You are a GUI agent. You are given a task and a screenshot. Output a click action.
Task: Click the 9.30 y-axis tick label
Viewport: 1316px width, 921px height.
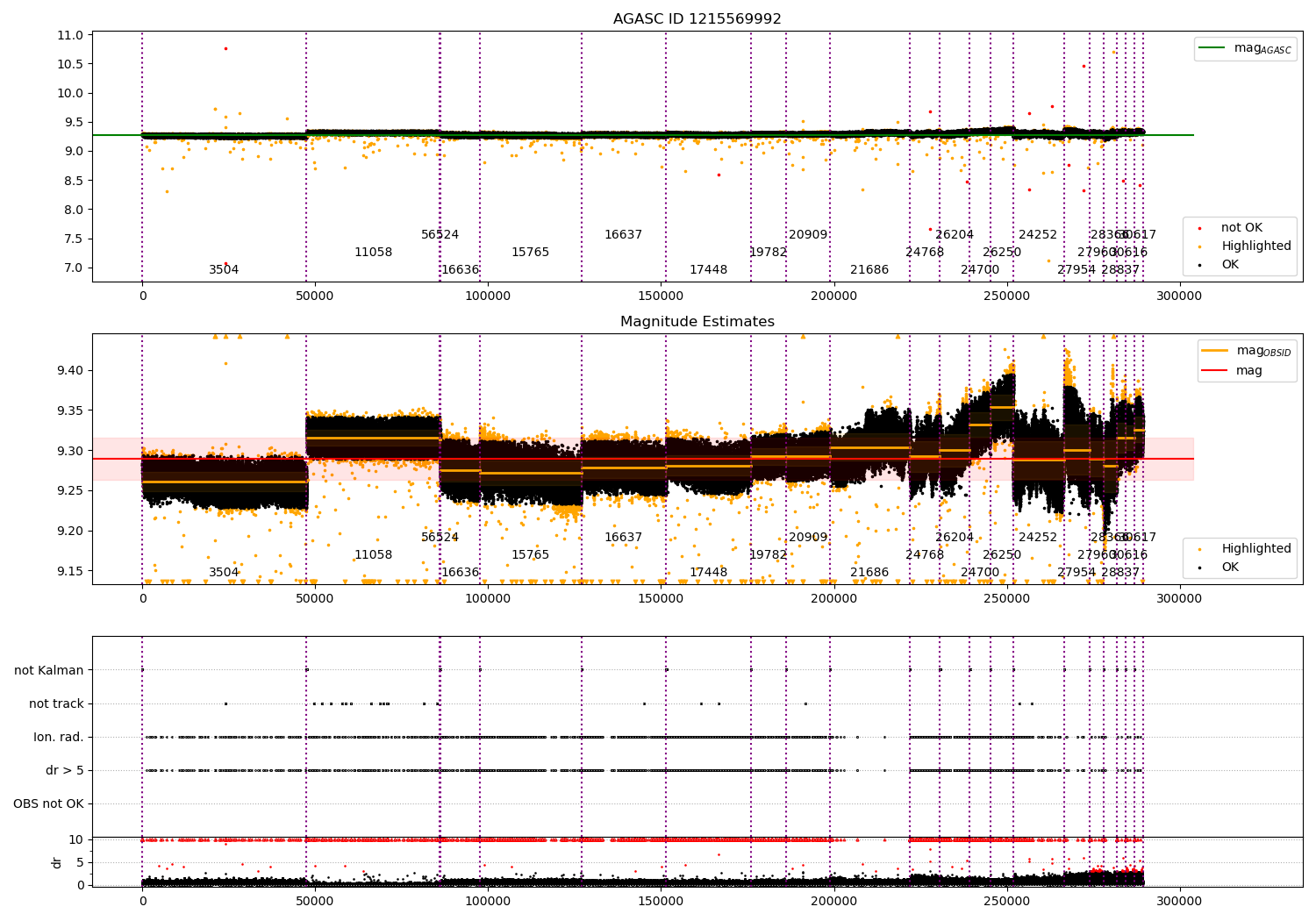(72, 451)
